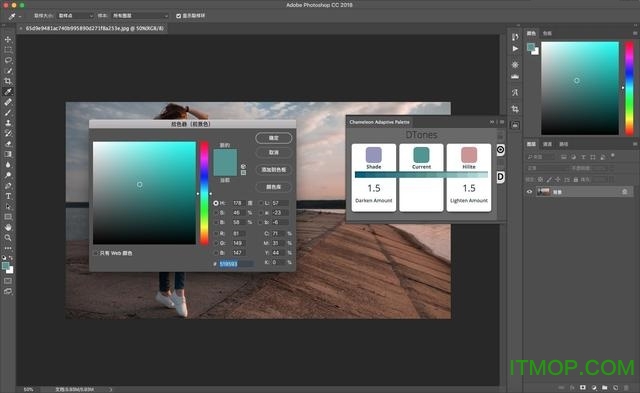Select the Pen tool
The width and height of the screenshot is (640, 393).
[8, 186]
